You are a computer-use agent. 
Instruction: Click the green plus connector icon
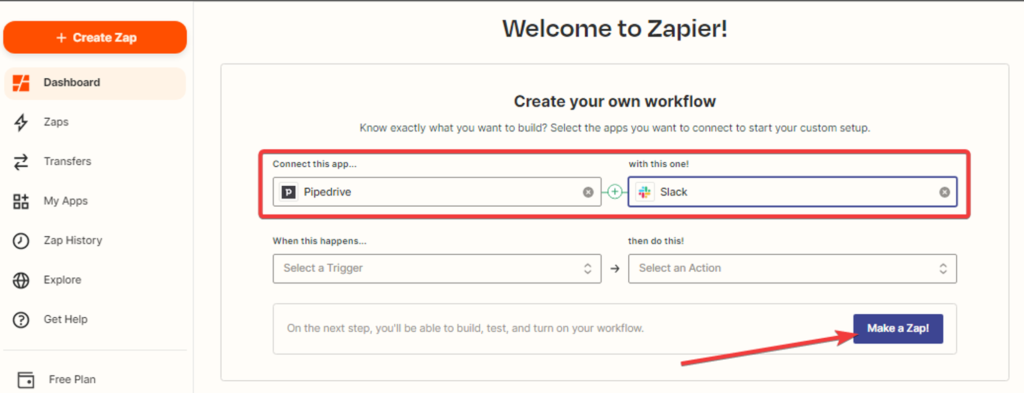(615, 192)
